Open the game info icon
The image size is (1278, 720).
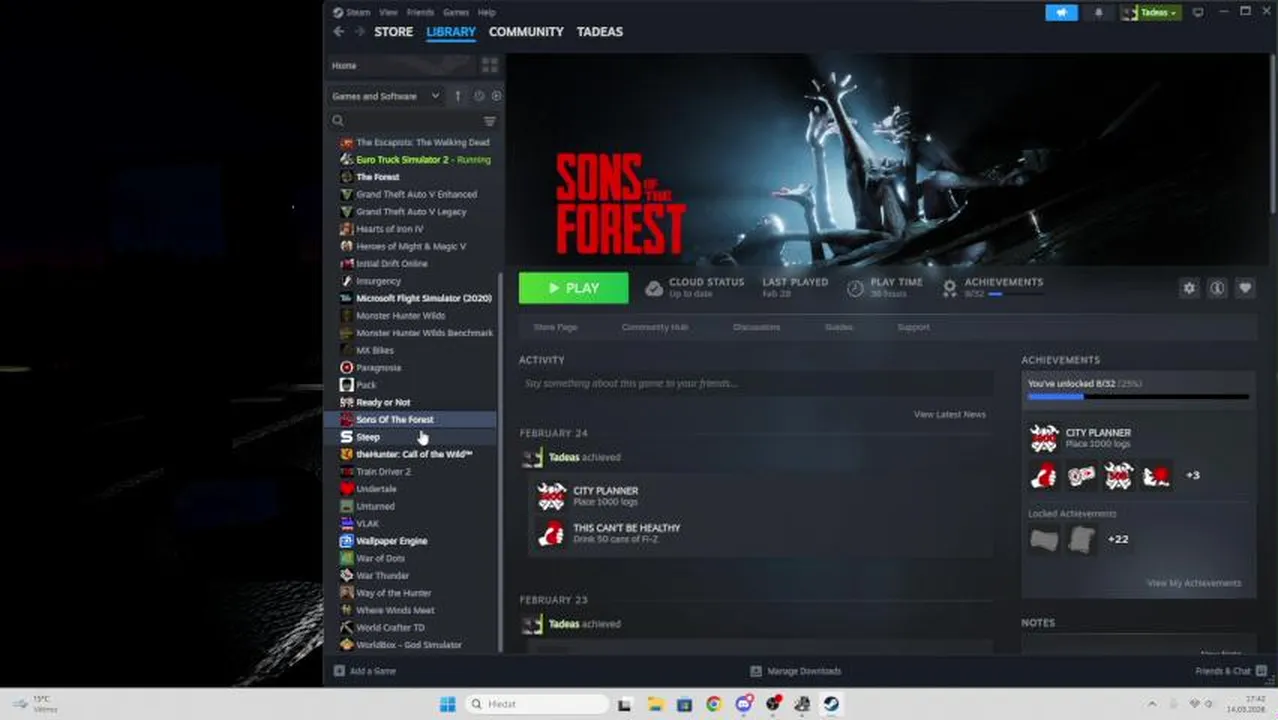click(x=1217, y=288)
